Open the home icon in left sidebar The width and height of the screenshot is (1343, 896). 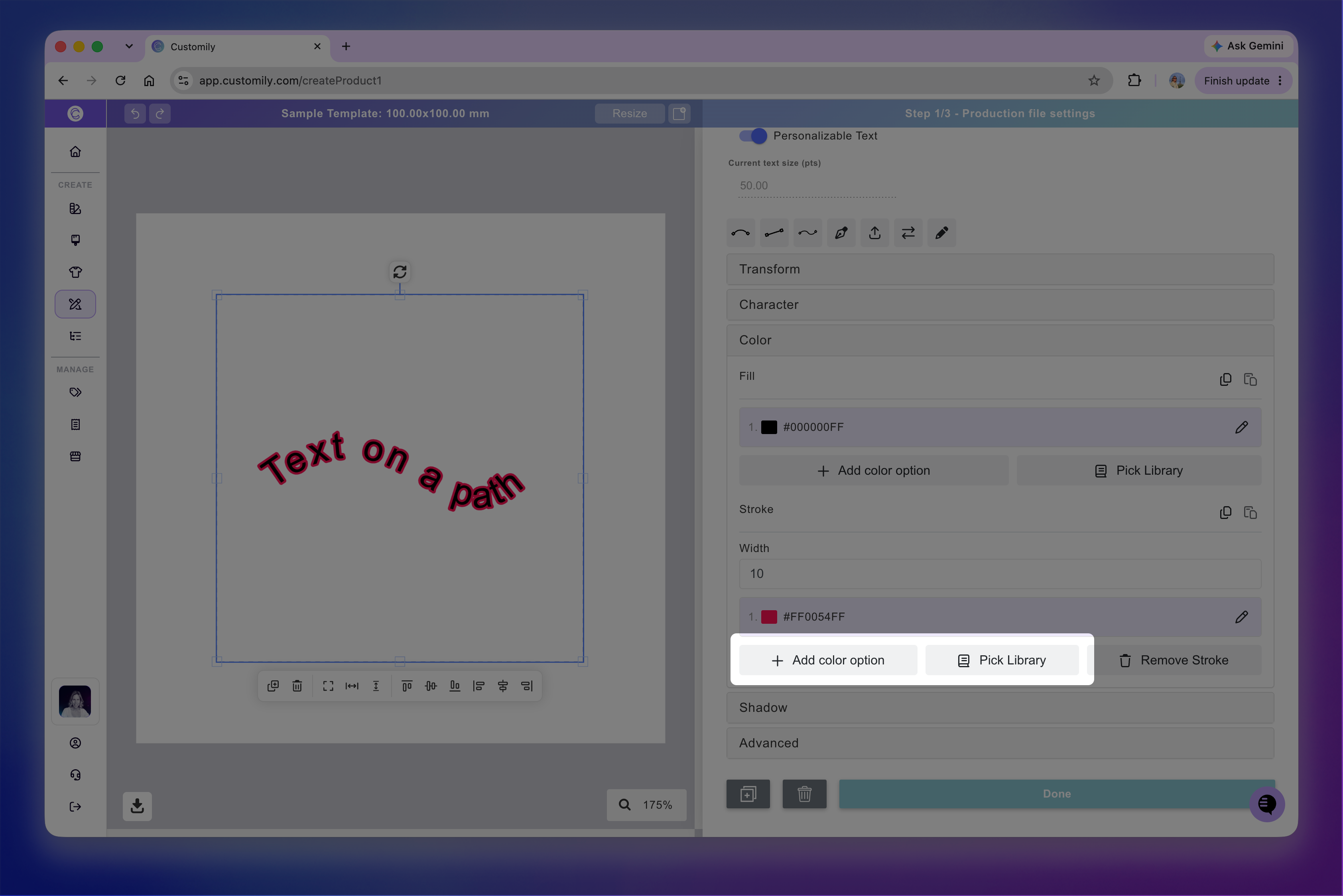[x=75, y=152]
